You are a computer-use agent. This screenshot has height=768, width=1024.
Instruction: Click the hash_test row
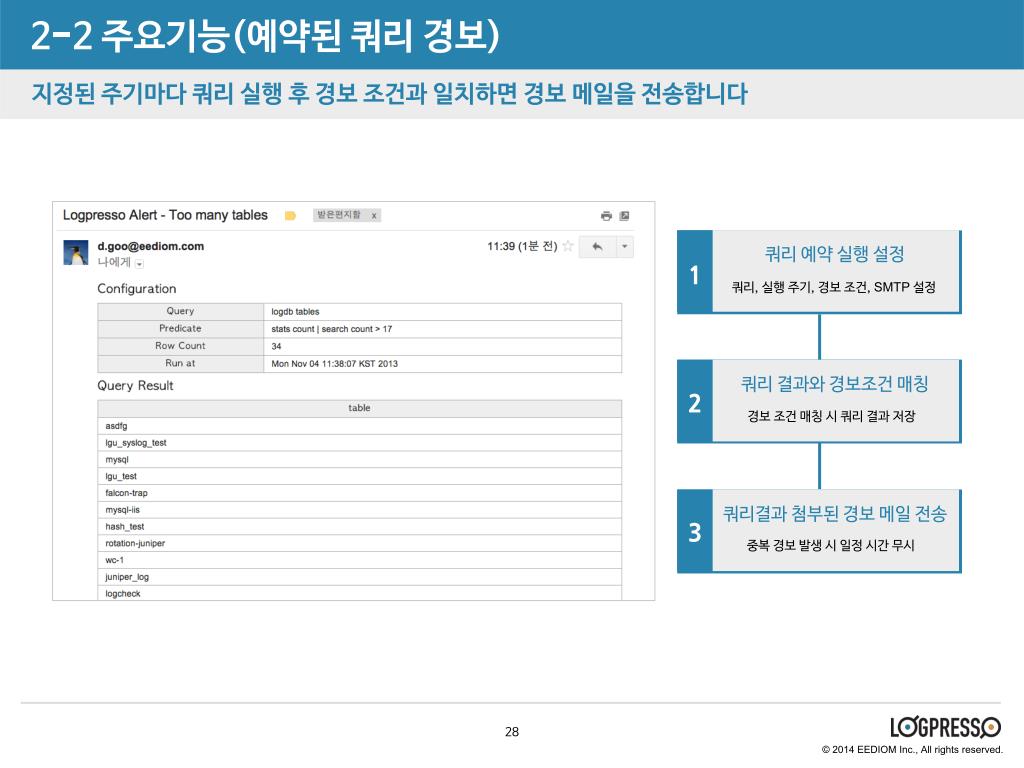point(359,526)
